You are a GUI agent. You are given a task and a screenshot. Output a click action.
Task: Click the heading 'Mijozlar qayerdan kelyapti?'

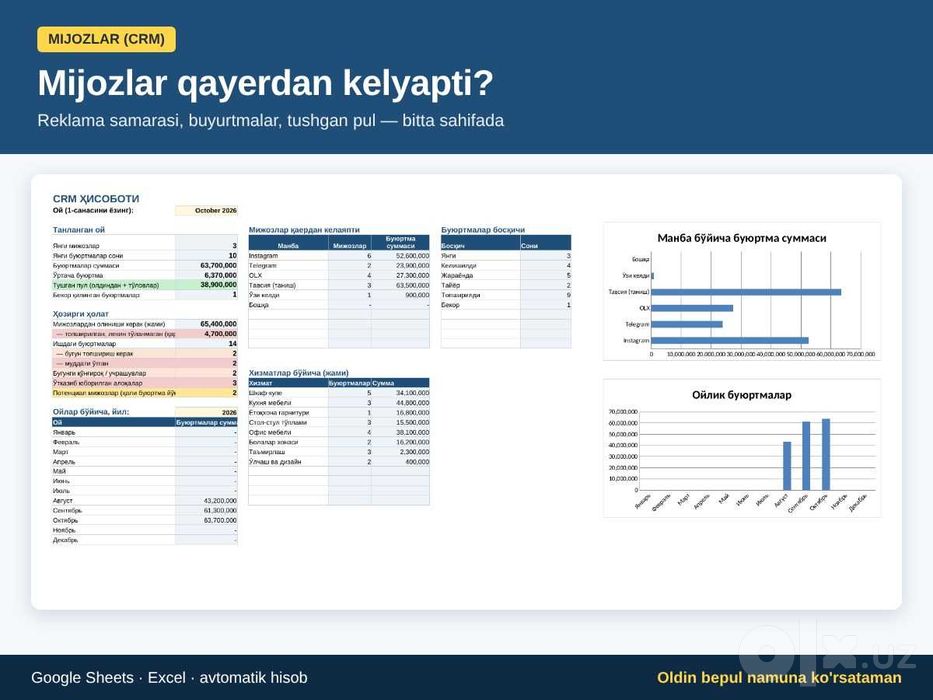click(x=265, y=83)
